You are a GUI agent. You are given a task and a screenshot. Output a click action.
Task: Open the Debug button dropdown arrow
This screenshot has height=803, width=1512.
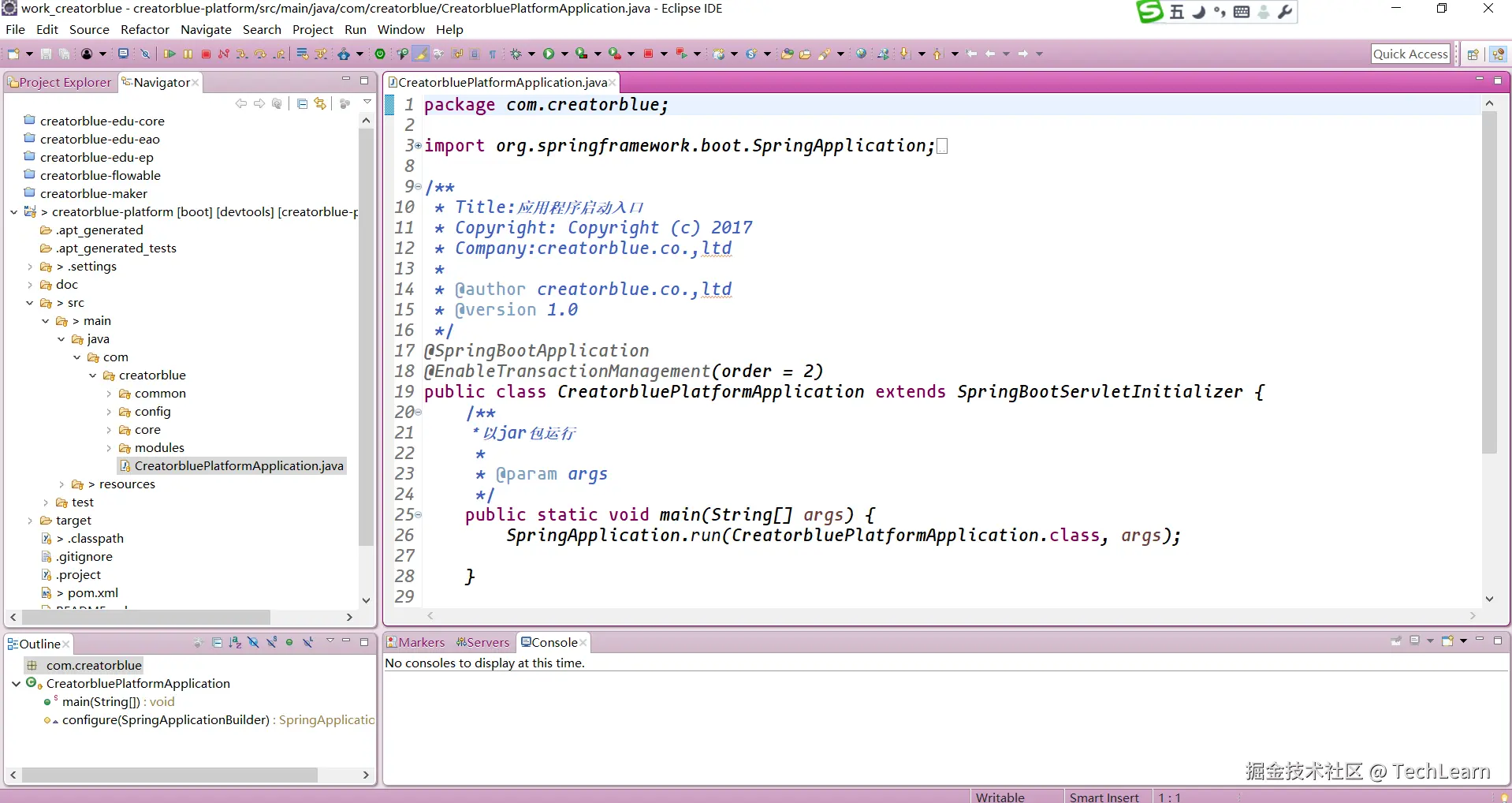(x=531, y=54)
